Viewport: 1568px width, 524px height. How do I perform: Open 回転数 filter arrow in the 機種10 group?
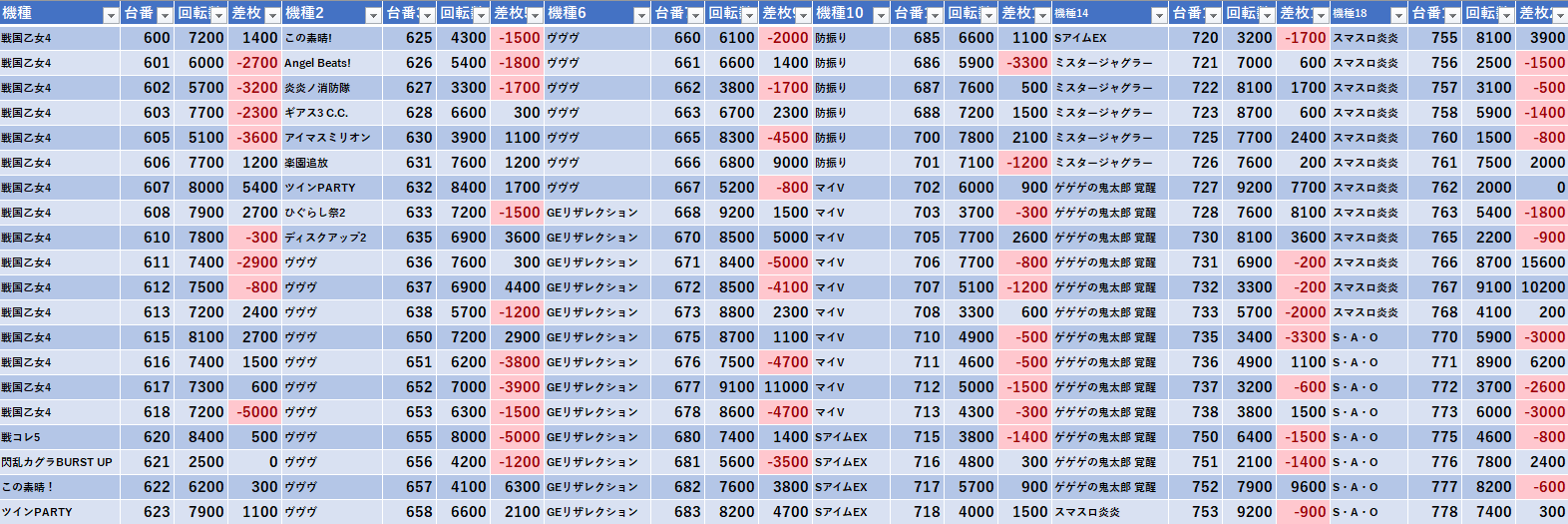click(x=988, y=15)
